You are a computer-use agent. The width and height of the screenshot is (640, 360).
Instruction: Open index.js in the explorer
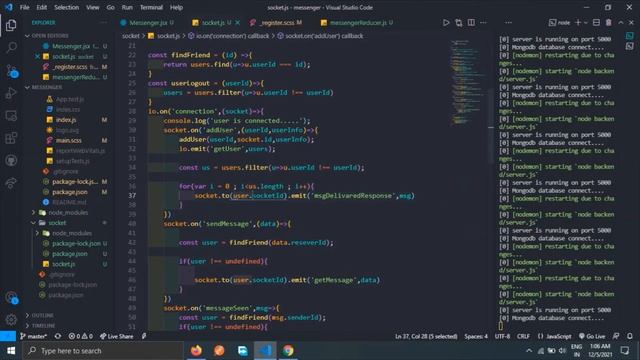pyautogui.click(x=66, y=120)
